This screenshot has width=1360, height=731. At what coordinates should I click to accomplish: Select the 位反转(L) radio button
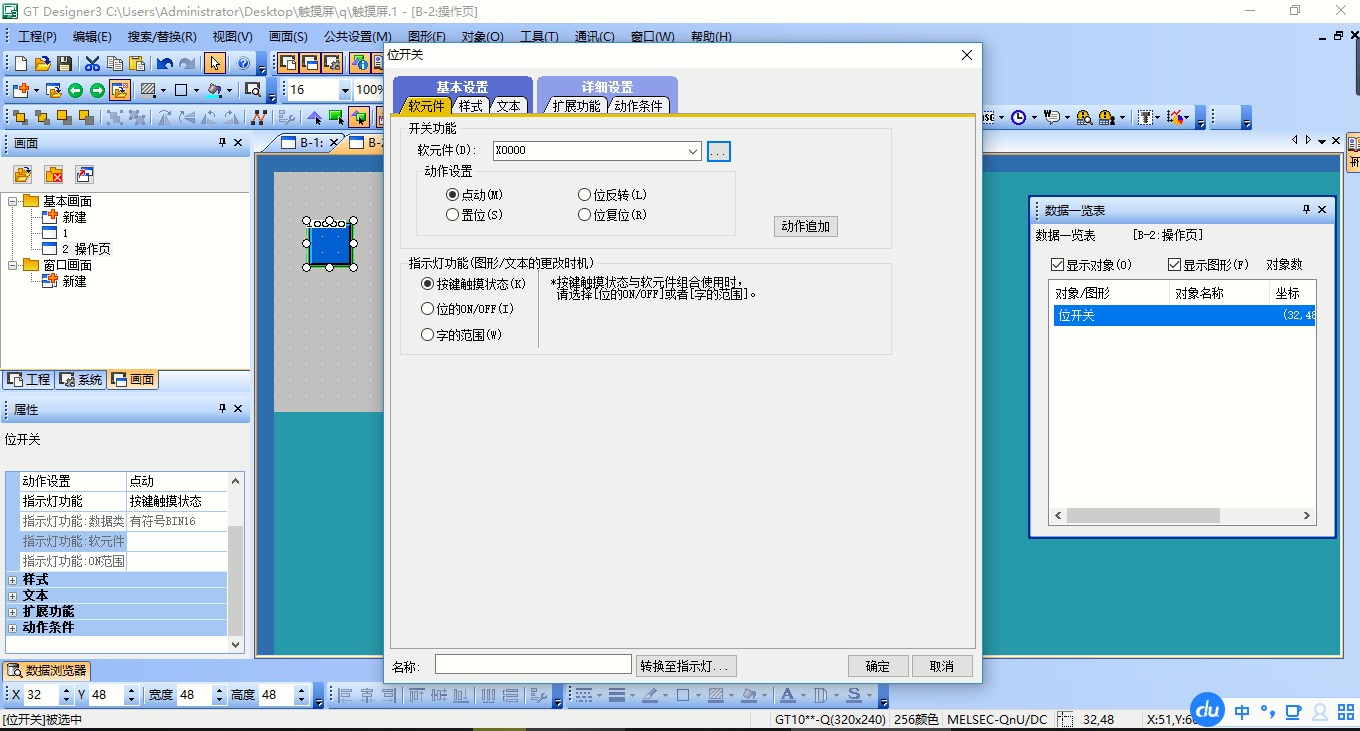585,195
